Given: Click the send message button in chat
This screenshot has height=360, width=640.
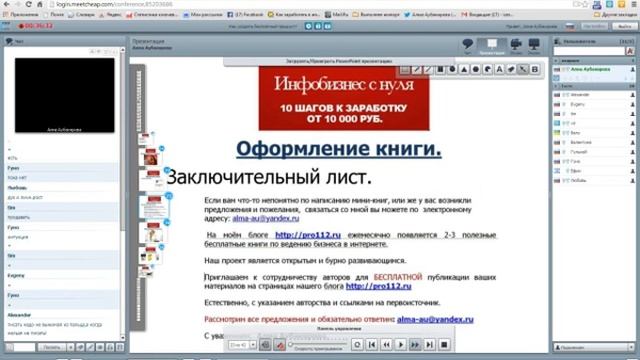Looking at the screenshot, I should 52,347.
